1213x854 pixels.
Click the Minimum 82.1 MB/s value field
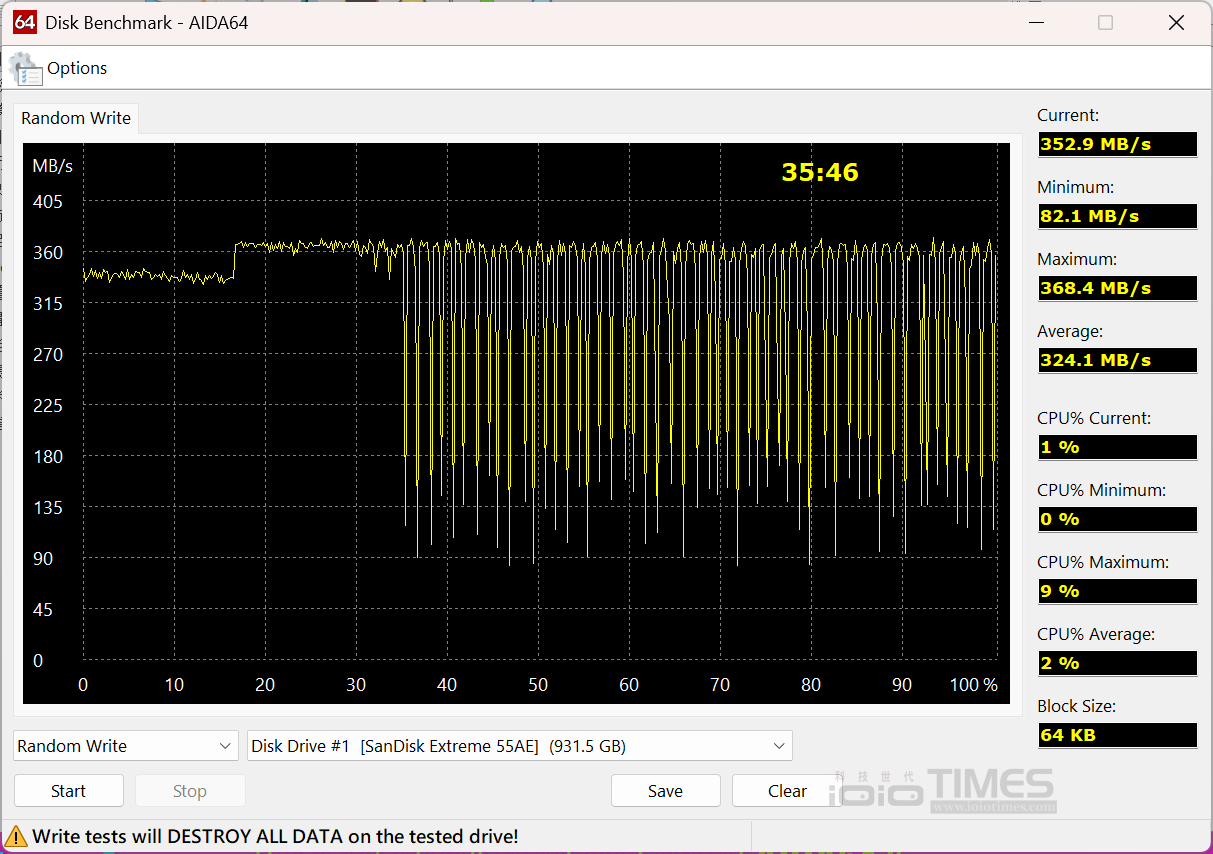(1116, 216)
